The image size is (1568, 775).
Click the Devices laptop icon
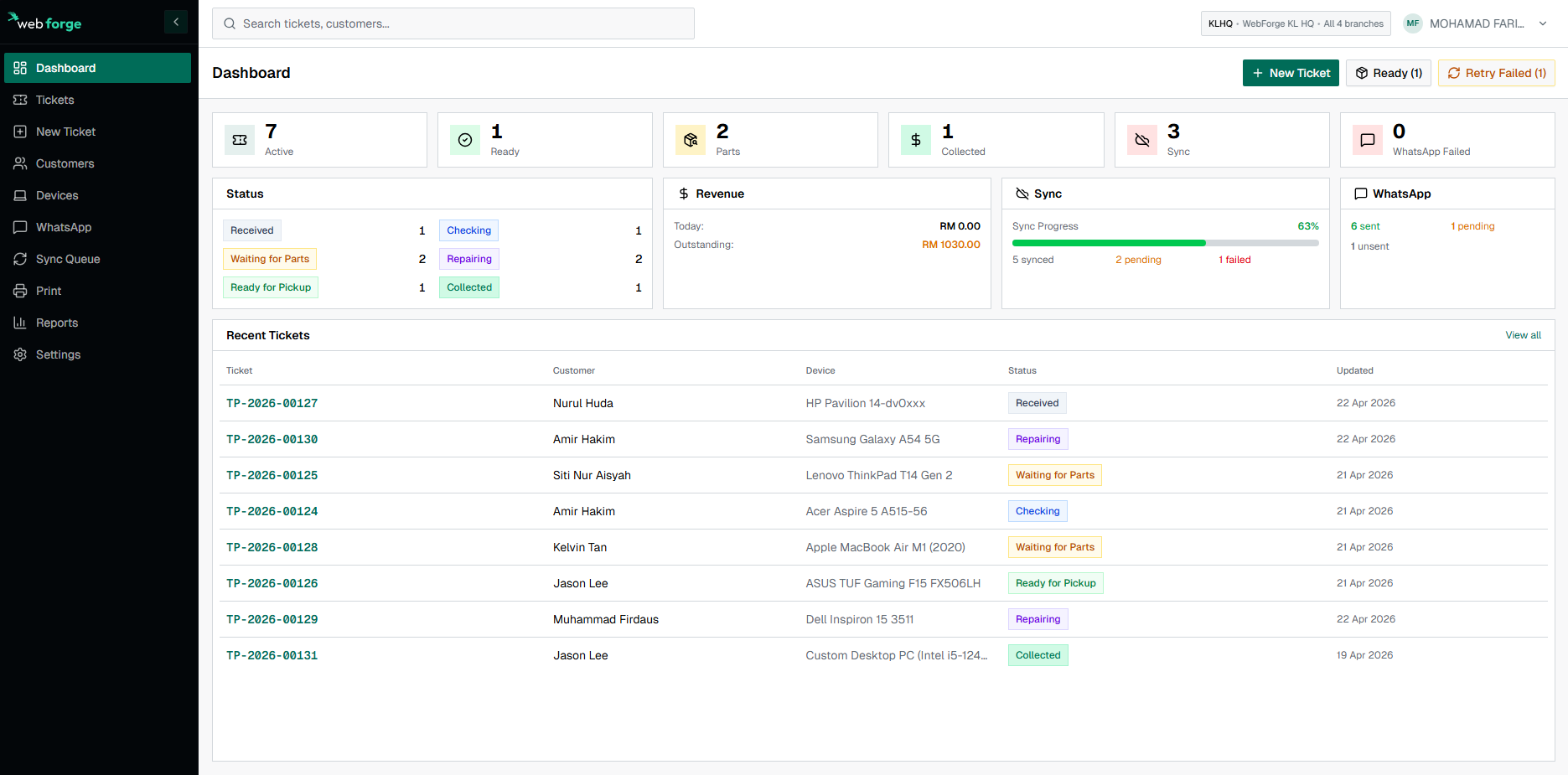point(20,195)
